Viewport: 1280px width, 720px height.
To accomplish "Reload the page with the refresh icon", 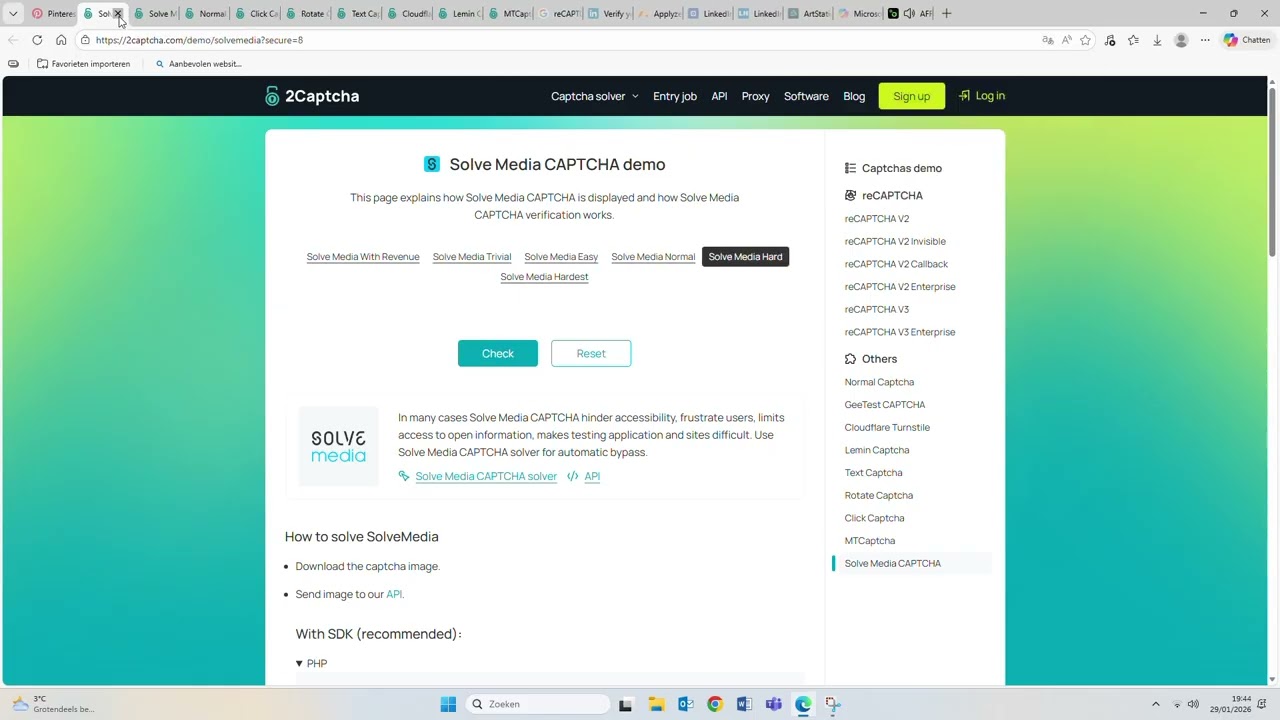I will pos(37,40).
